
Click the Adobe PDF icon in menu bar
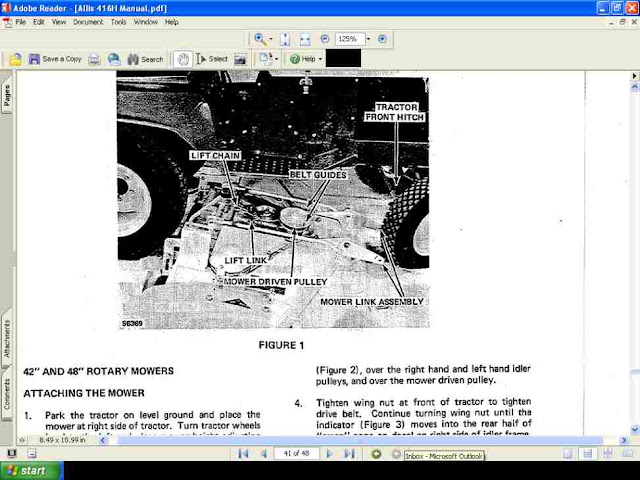point(7,22)
